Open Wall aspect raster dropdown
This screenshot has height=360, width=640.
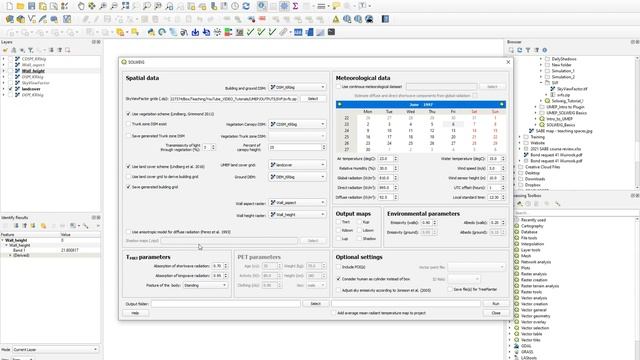click(297, 202)
